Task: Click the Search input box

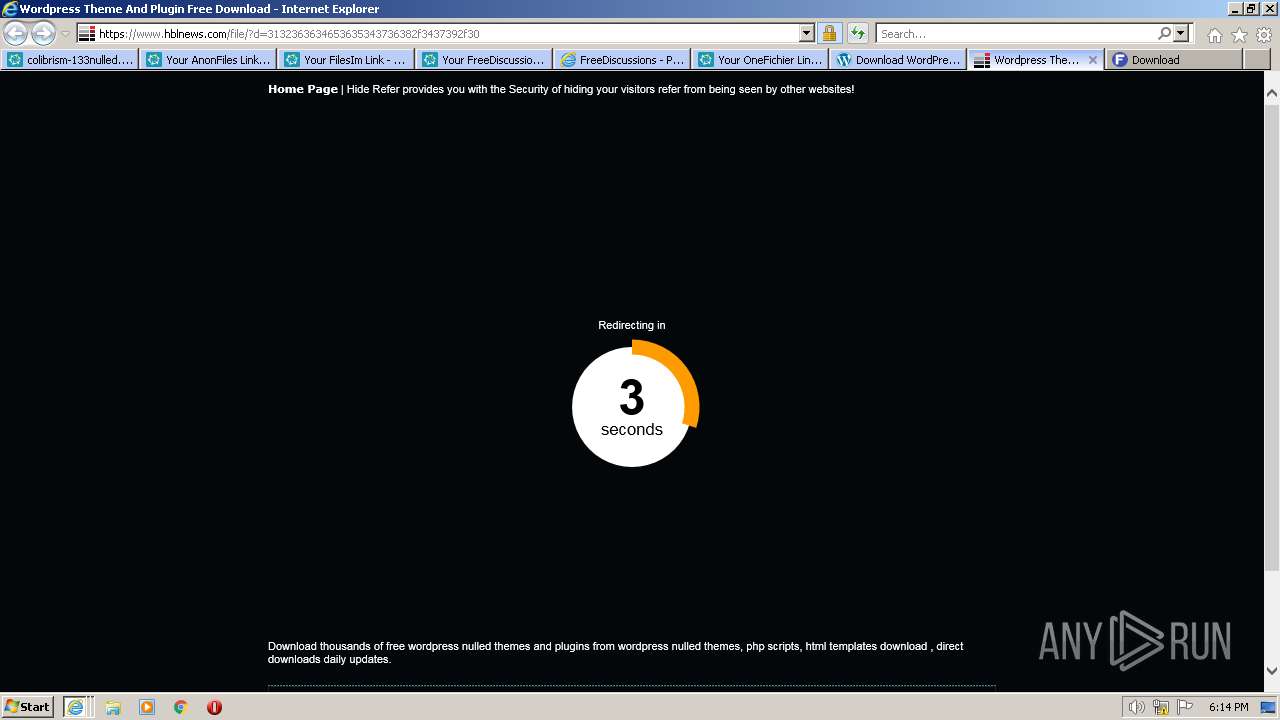Action: click(x=1016, y=34)
